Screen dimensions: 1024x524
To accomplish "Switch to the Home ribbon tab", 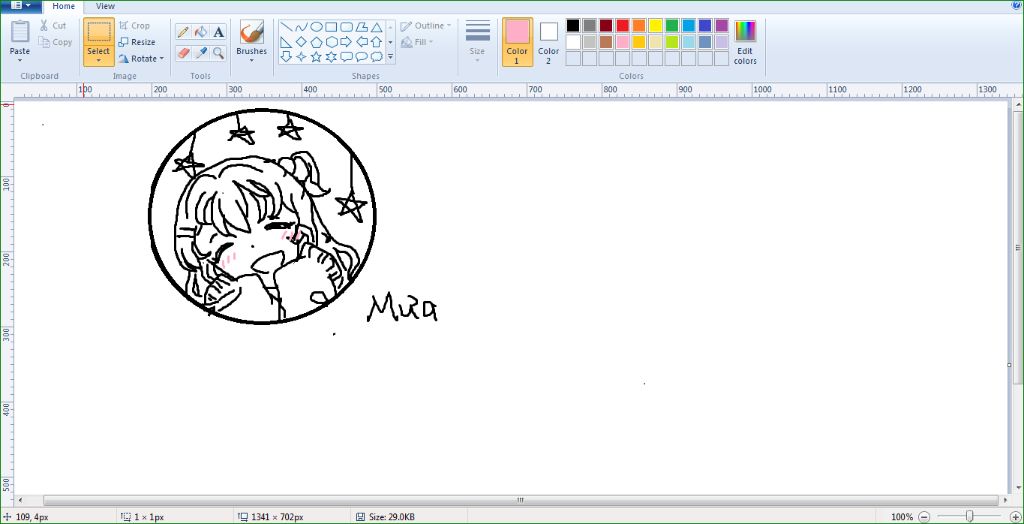I will point(63,6).
